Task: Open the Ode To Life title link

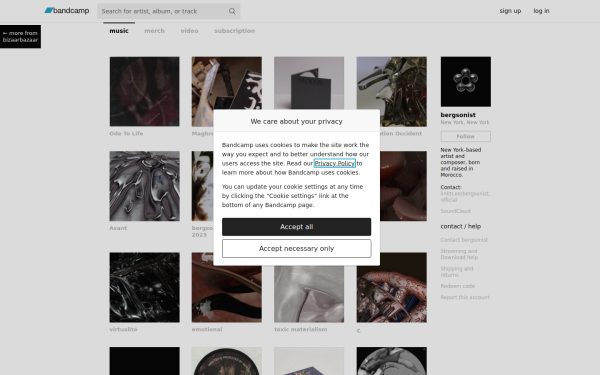Action: (x=126, y=134)
